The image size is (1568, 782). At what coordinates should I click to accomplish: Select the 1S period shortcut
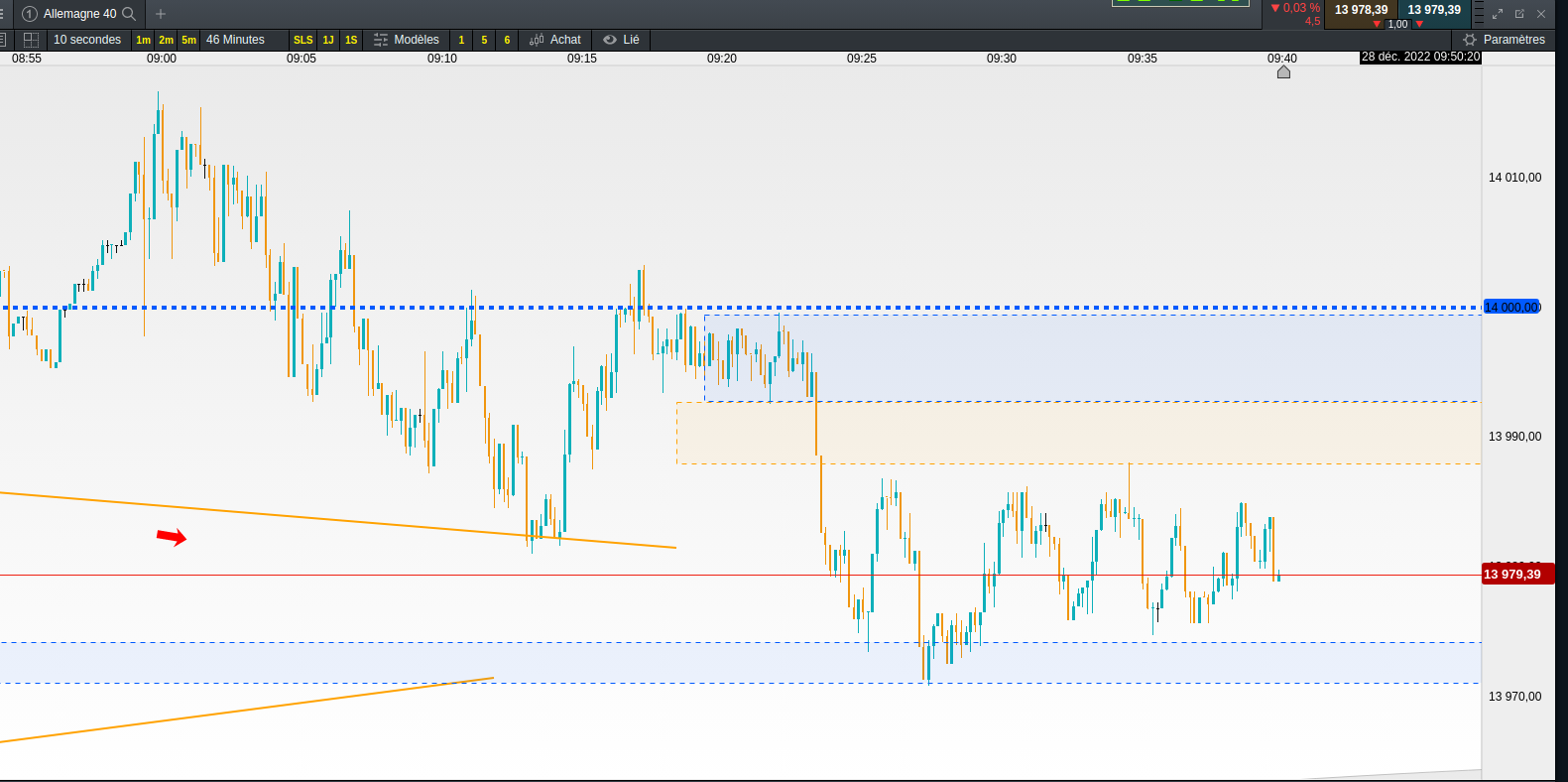click(351, 40)
